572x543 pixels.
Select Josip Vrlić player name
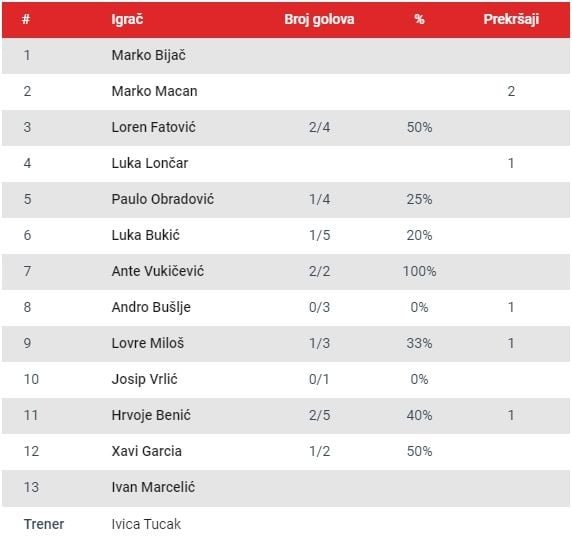tap(144, 379)
